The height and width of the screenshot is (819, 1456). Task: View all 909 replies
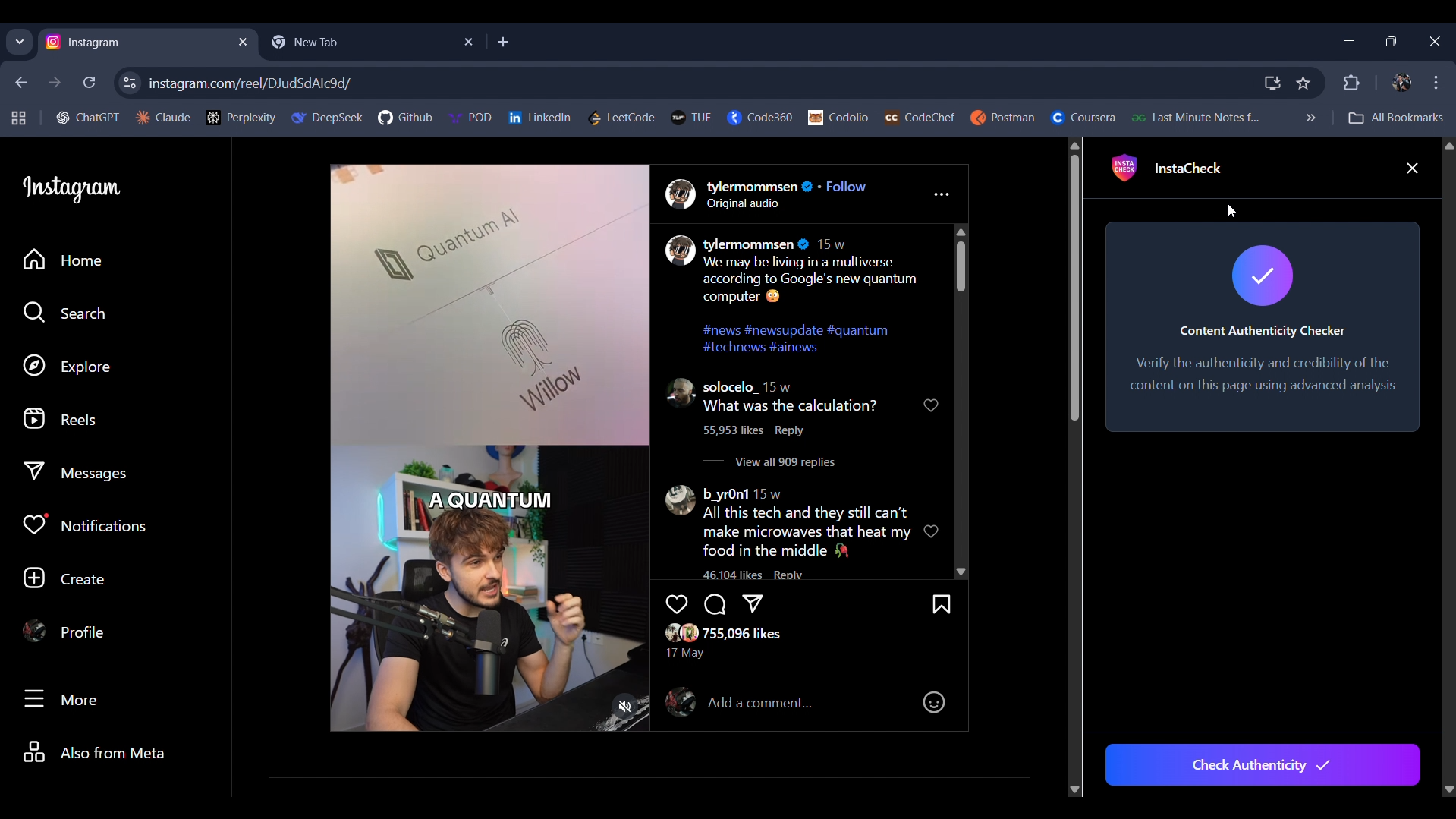click(x=785, y=462)
